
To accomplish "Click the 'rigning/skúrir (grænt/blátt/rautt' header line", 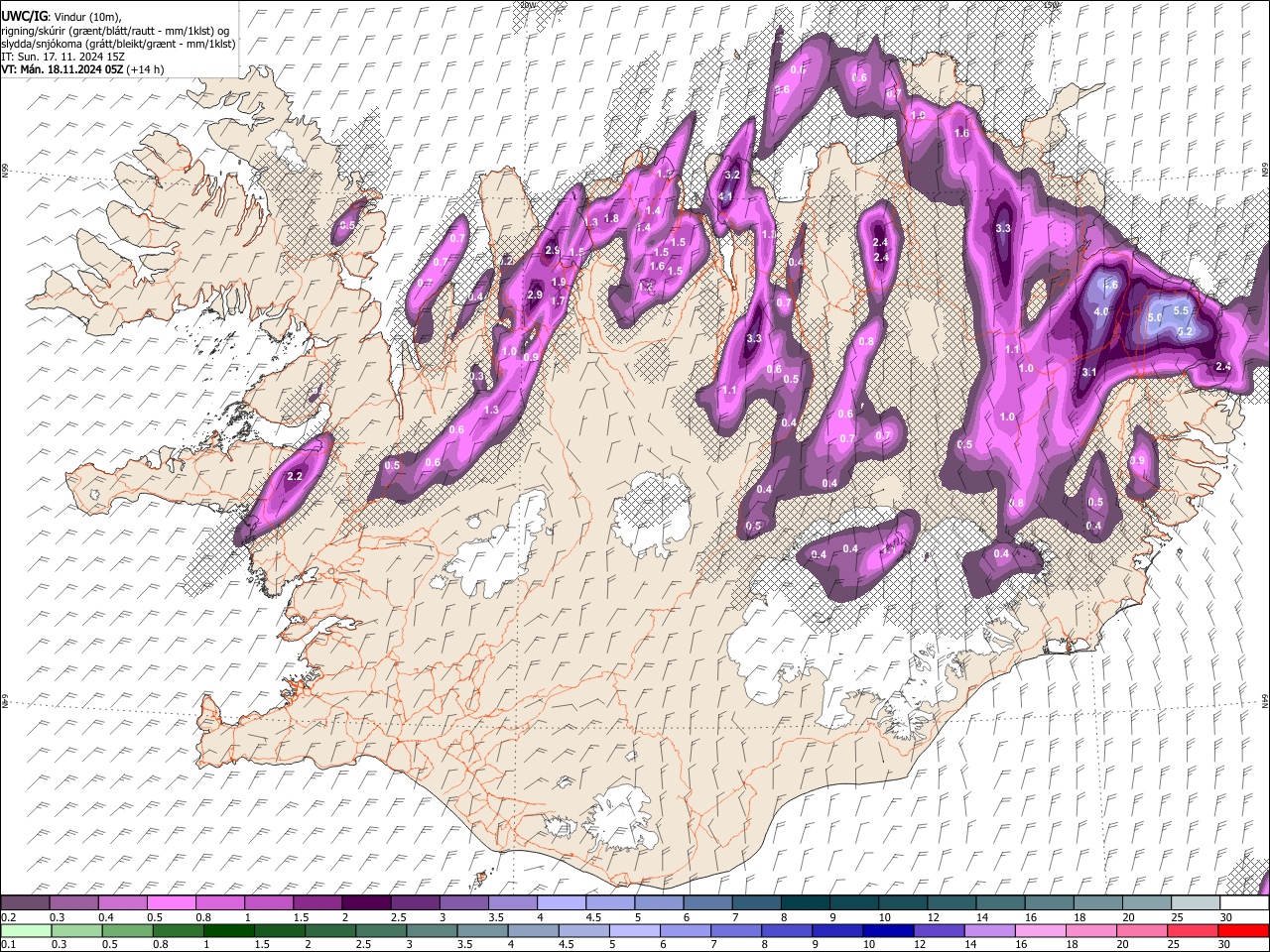I will (115, 30).
